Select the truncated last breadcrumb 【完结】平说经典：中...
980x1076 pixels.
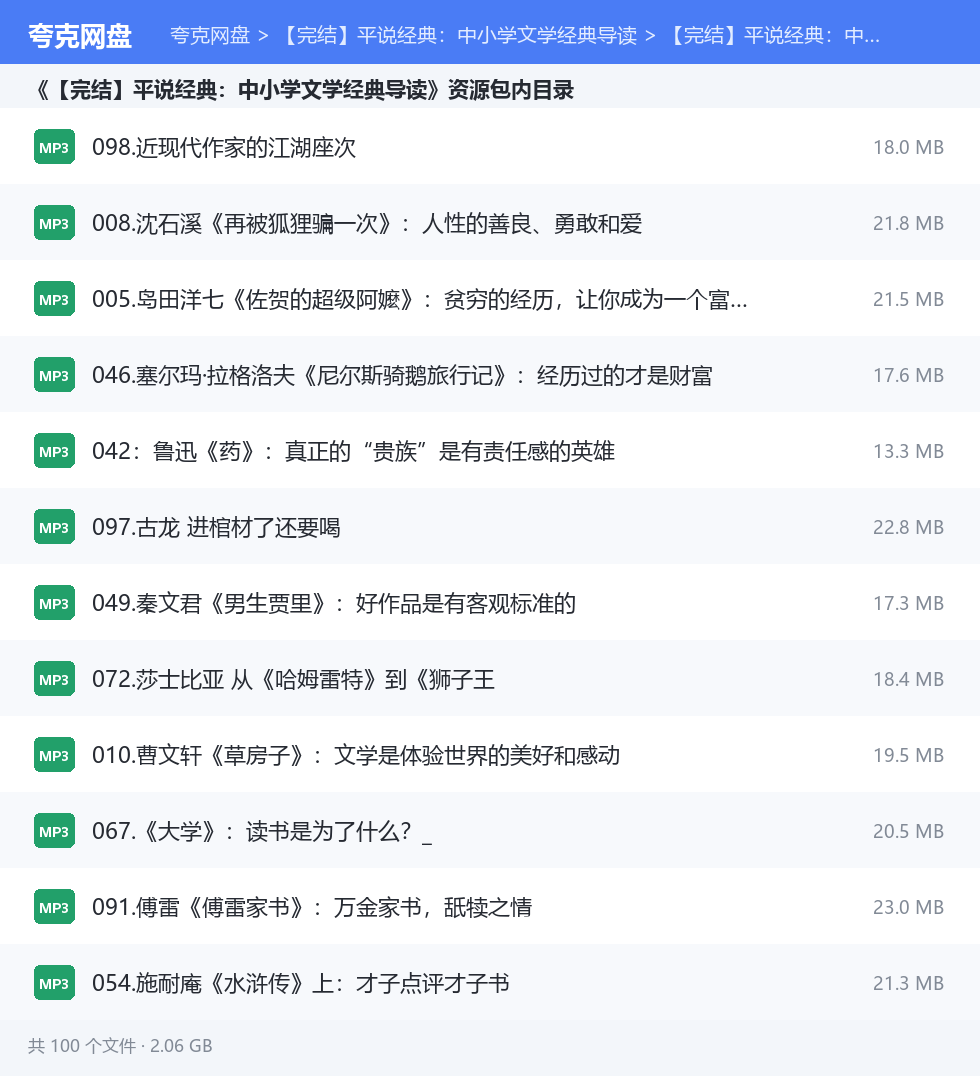pyautogui.click(x=773, y=36)
